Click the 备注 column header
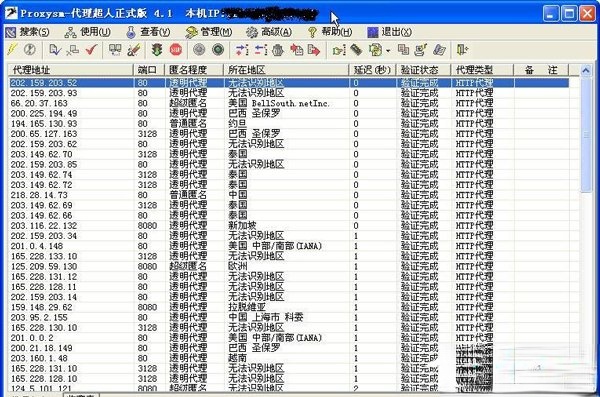This screenshot has height=397, width=600. pyautogui.click(x=541, y=70)
